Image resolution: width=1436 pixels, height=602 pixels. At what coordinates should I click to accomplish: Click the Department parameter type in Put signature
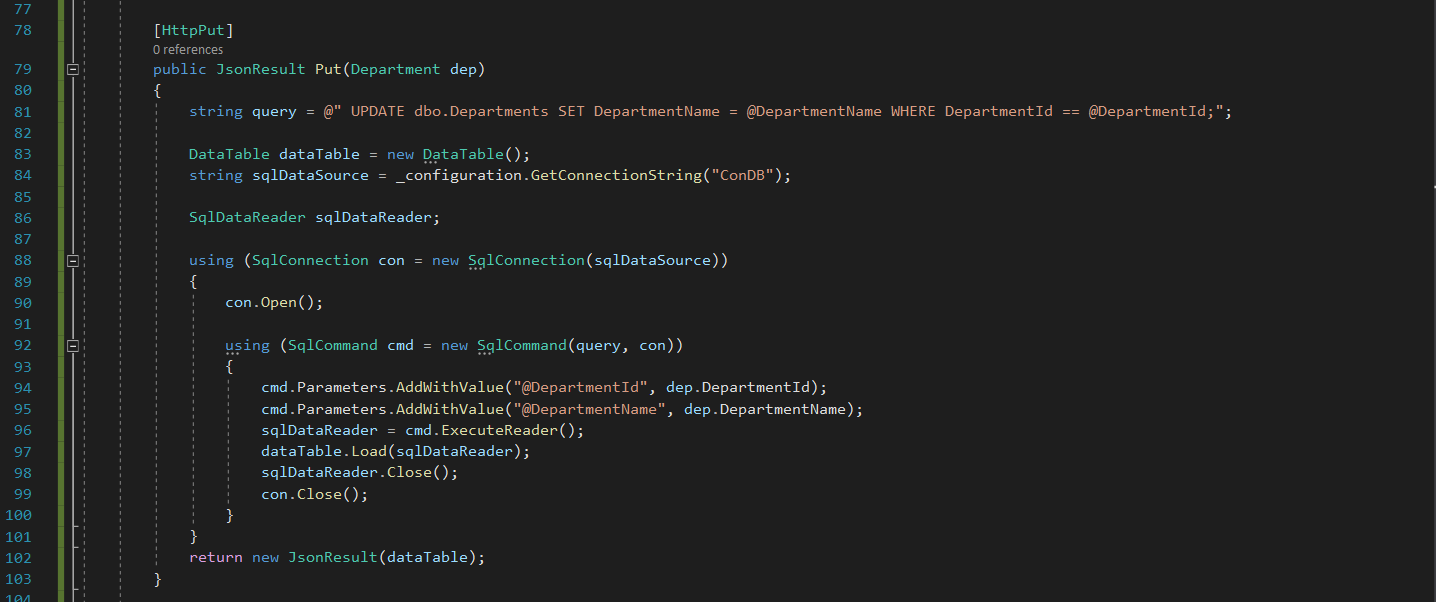(x=395, y=69)
